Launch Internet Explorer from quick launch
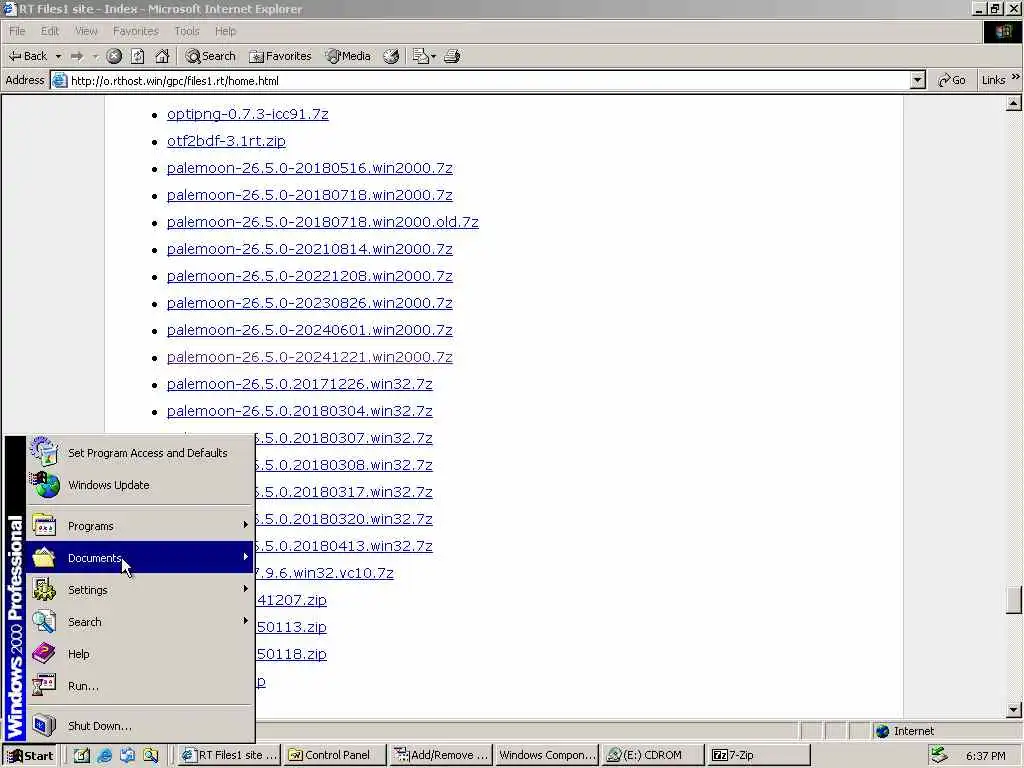This screenshot has height=768, width=1024. click(104, 756)
